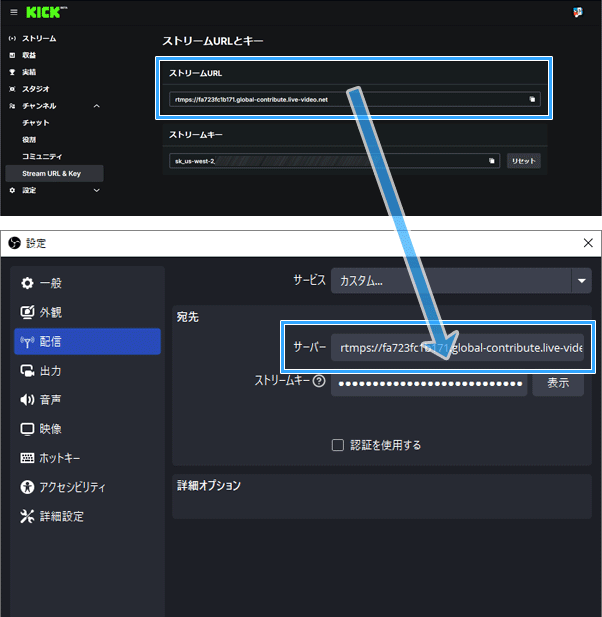Open the user avatar menu in Kick
Viewport: 602px width, 617px height.
click(578, 13)
